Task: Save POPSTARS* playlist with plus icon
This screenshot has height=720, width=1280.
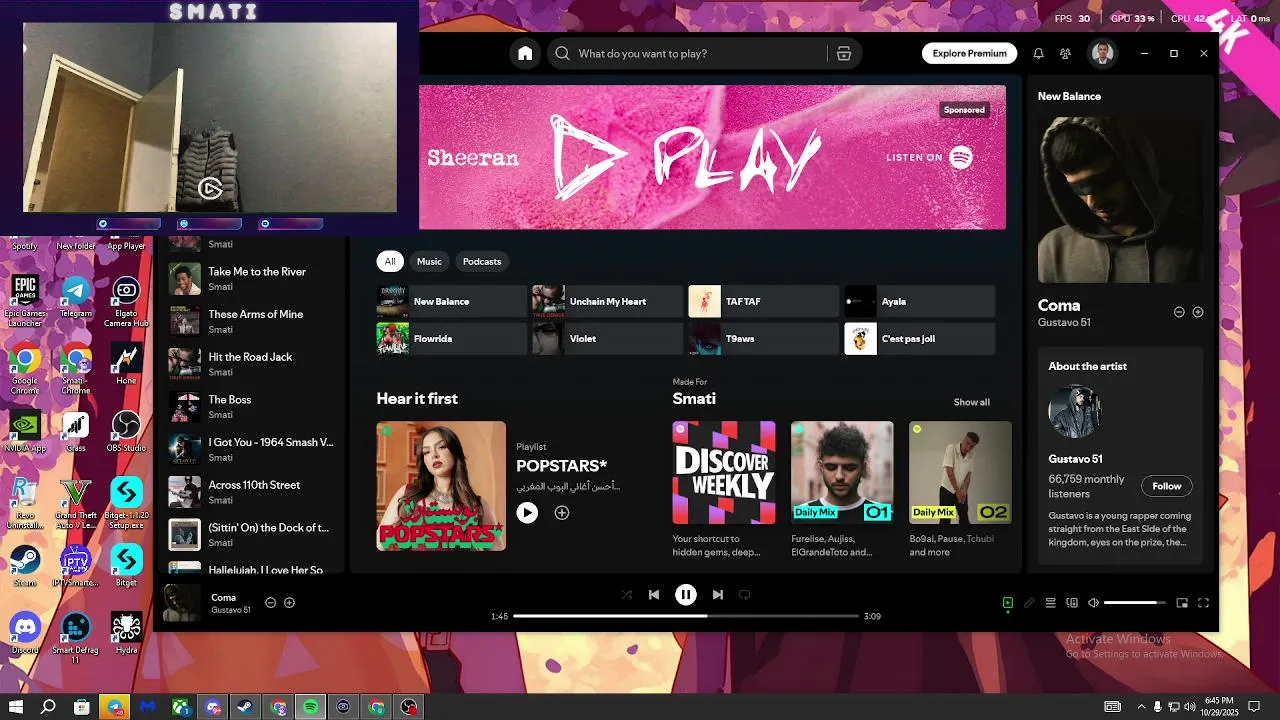Action: coord(562,513)
